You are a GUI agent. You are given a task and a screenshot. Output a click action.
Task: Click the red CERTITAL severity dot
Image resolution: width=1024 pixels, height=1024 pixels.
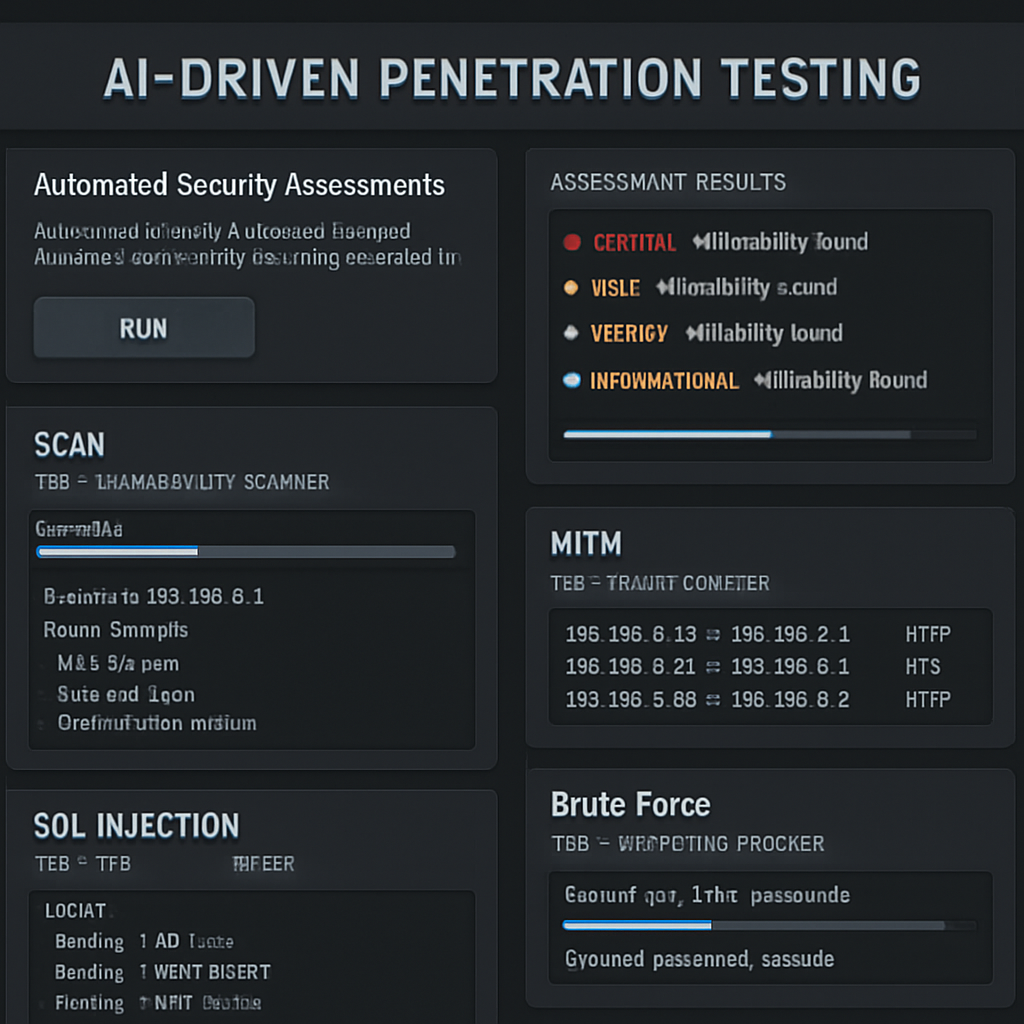pos(572,242)
